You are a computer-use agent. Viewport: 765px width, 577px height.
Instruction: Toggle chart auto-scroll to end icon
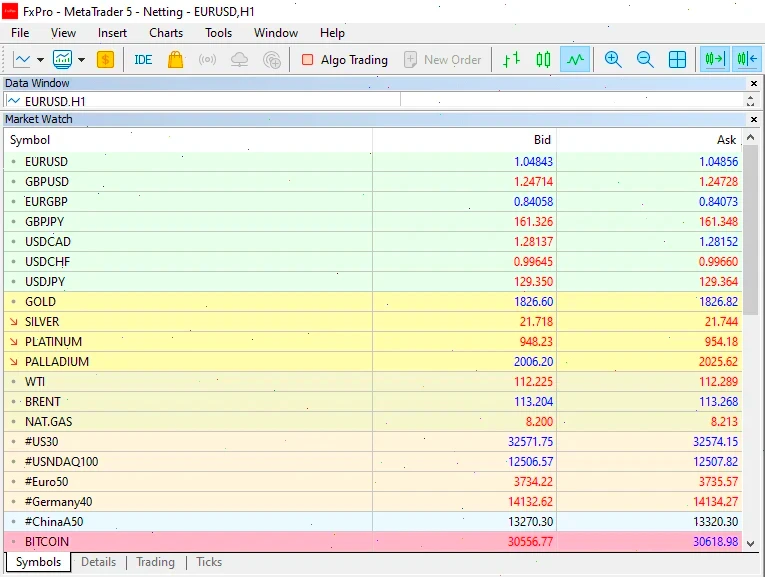click(714, 60)
